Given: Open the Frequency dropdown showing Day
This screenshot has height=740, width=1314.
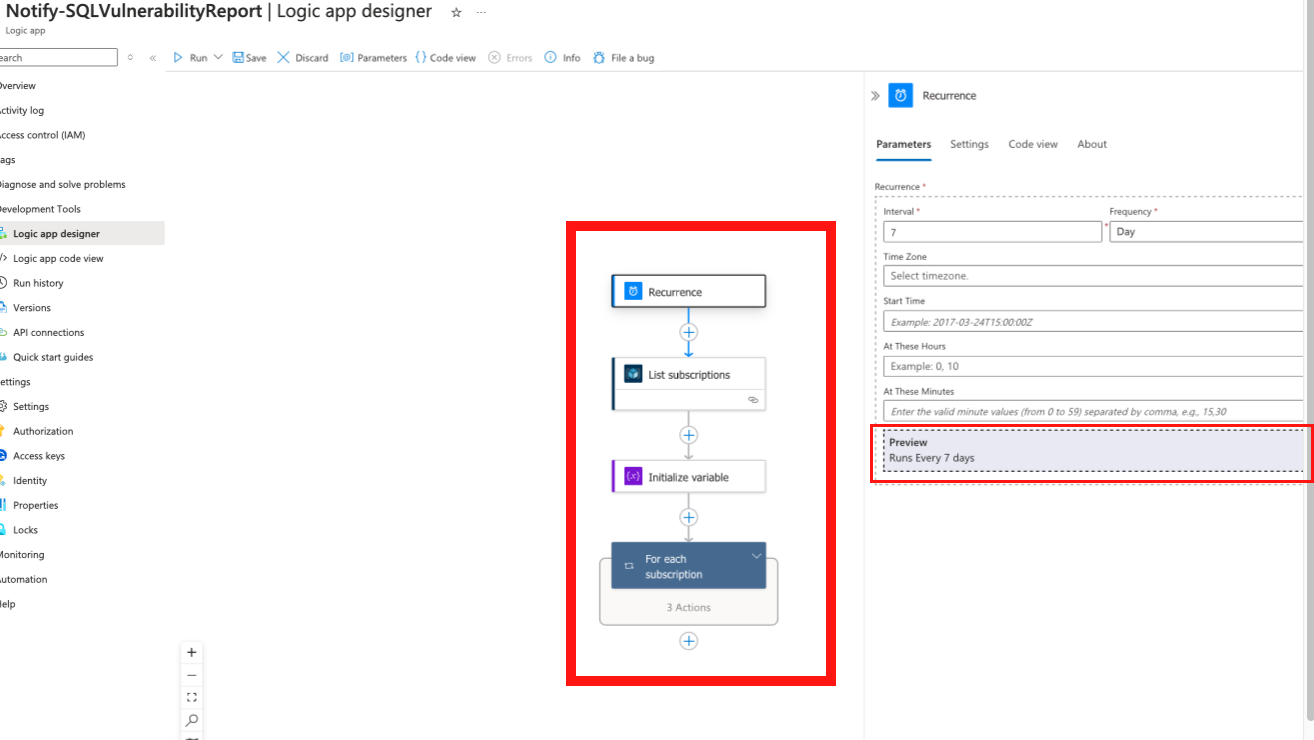Looking at the screenshot, I should click(x=1205, y=231).
